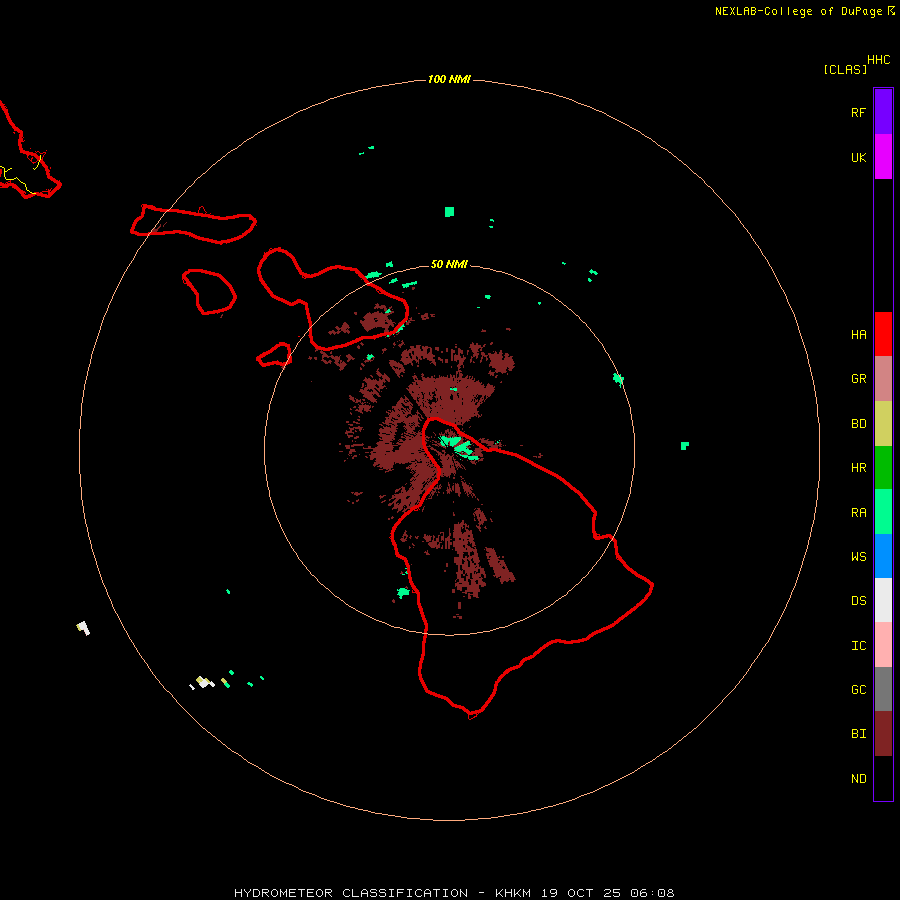The width and height of the screenshot is (900, 900).
Task: Click the "UK" legend label
Action: [x=859, y=157]
